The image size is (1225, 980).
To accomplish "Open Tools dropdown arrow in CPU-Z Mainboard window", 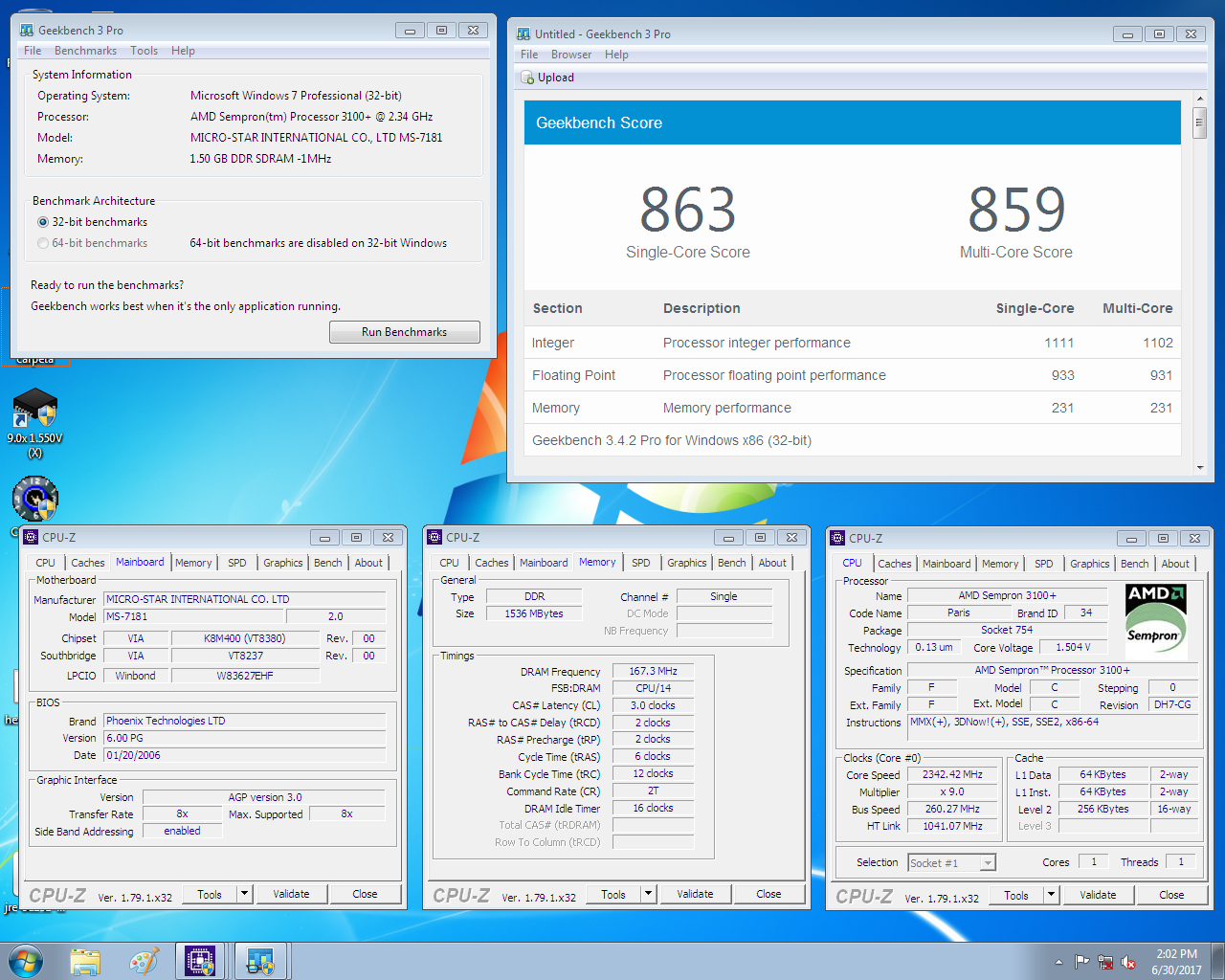I will 245,894.
